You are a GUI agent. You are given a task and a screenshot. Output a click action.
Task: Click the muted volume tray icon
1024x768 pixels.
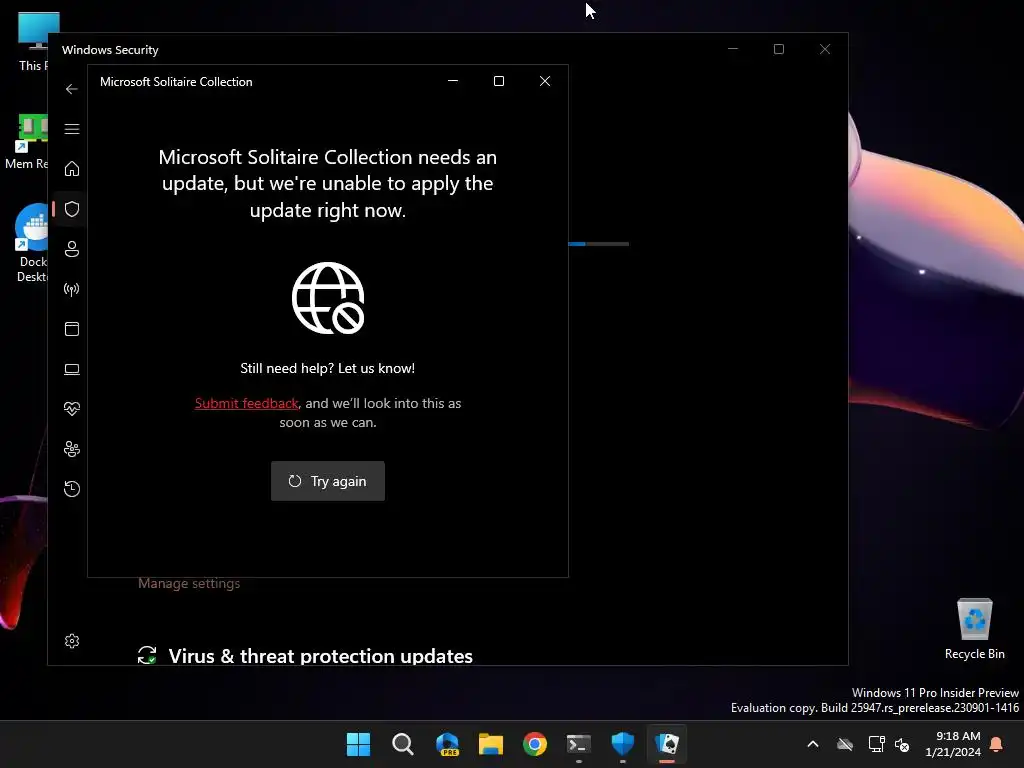point(902,744)
